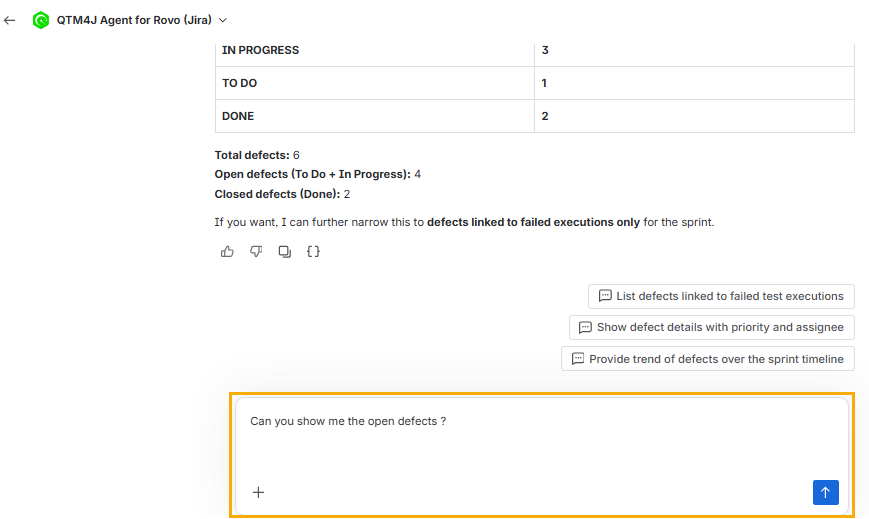869x519 pixels.
Task: Click the Closed defects (Done) line
Action: point(282,194)
